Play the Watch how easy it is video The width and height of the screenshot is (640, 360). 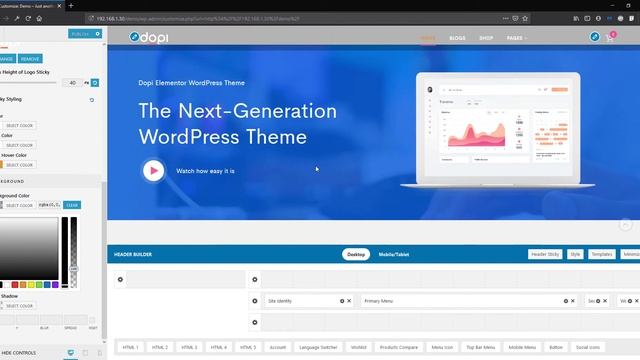point(153,171)
